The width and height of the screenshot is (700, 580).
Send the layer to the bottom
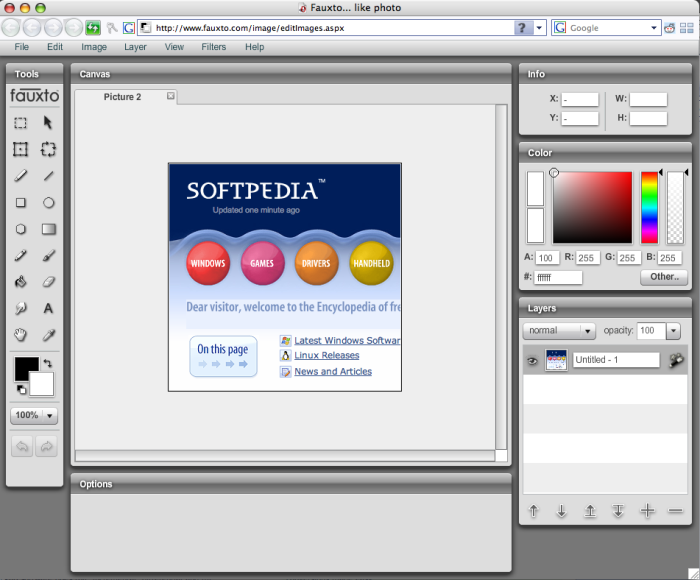pyautogui.click(x=618, y=510)
